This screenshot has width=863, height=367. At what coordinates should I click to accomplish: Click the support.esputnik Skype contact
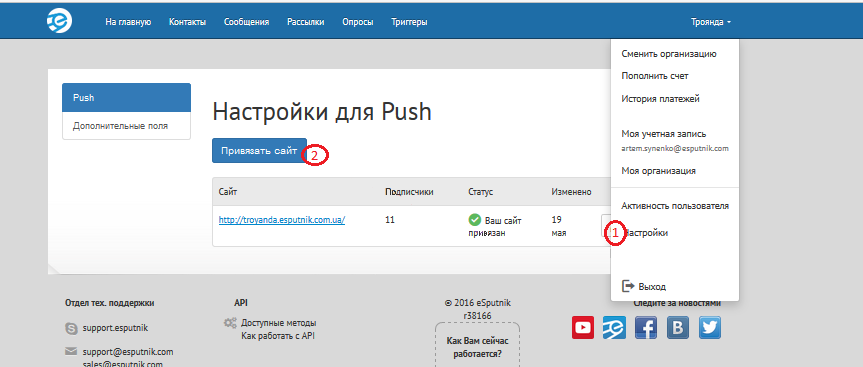116,328
